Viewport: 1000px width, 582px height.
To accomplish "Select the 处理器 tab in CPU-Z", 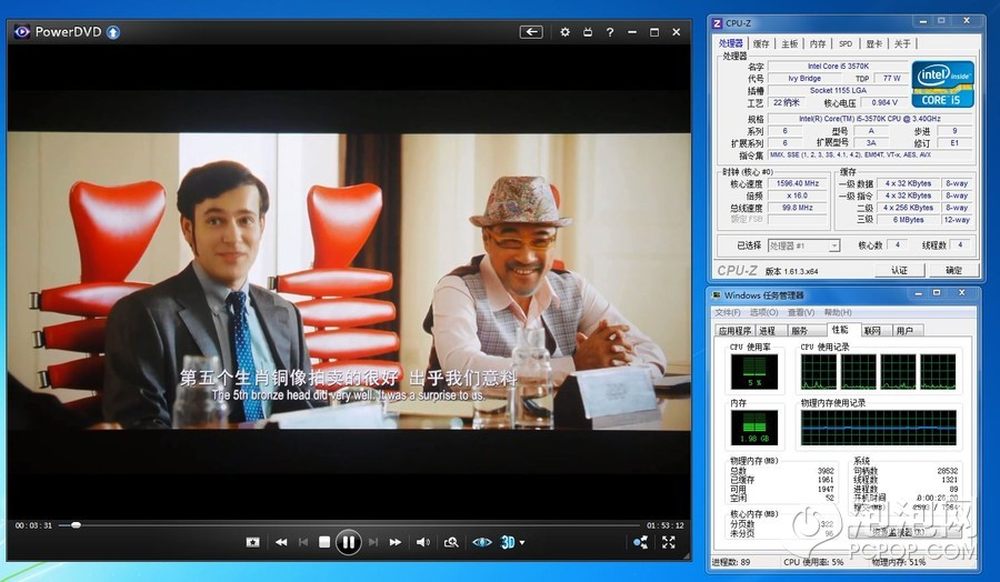I will coord(730,43).
